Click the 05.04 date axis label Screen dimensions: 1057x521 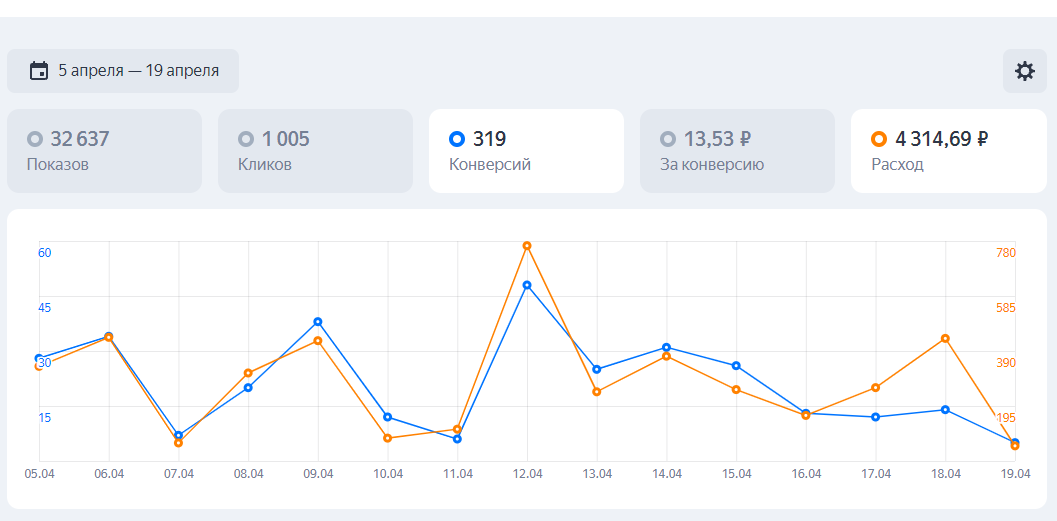[39, 474]
